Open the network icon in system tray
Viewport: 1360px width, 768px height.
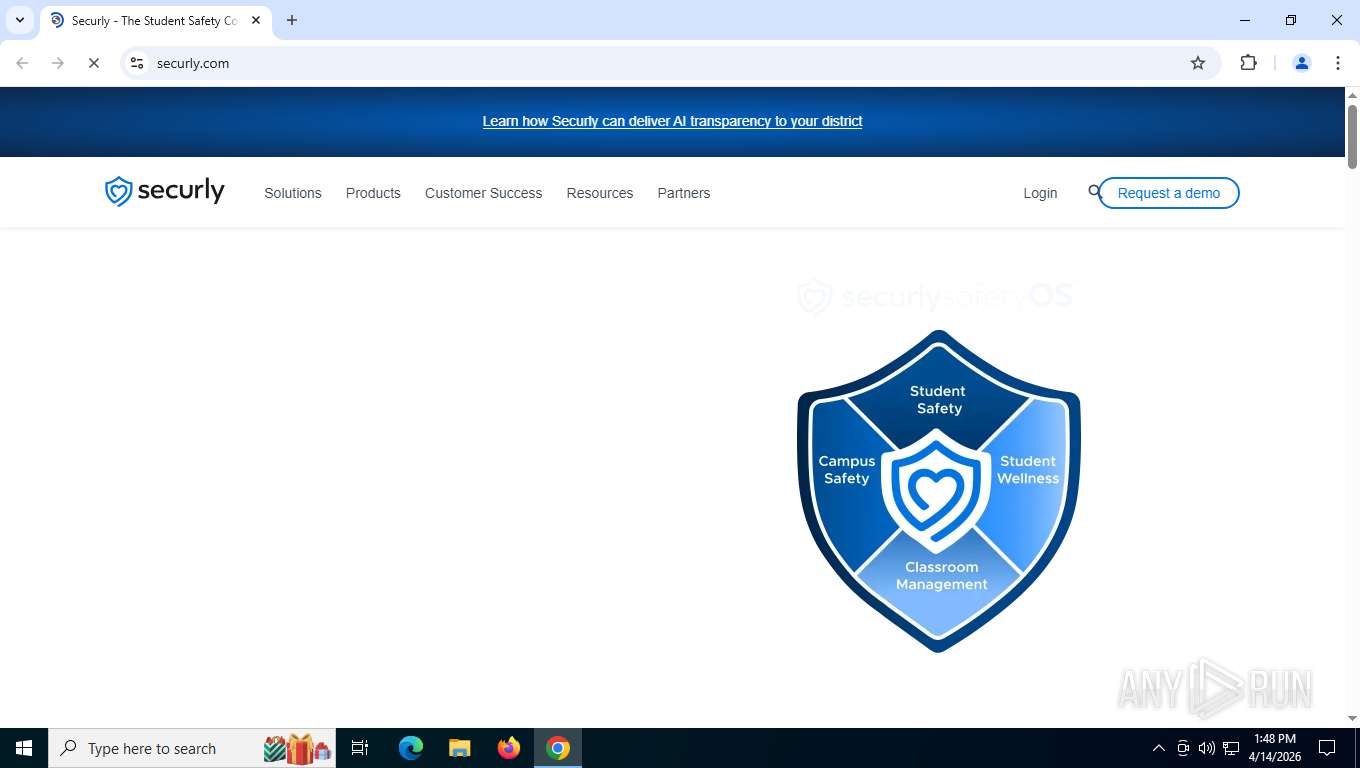click(1231, 748)
